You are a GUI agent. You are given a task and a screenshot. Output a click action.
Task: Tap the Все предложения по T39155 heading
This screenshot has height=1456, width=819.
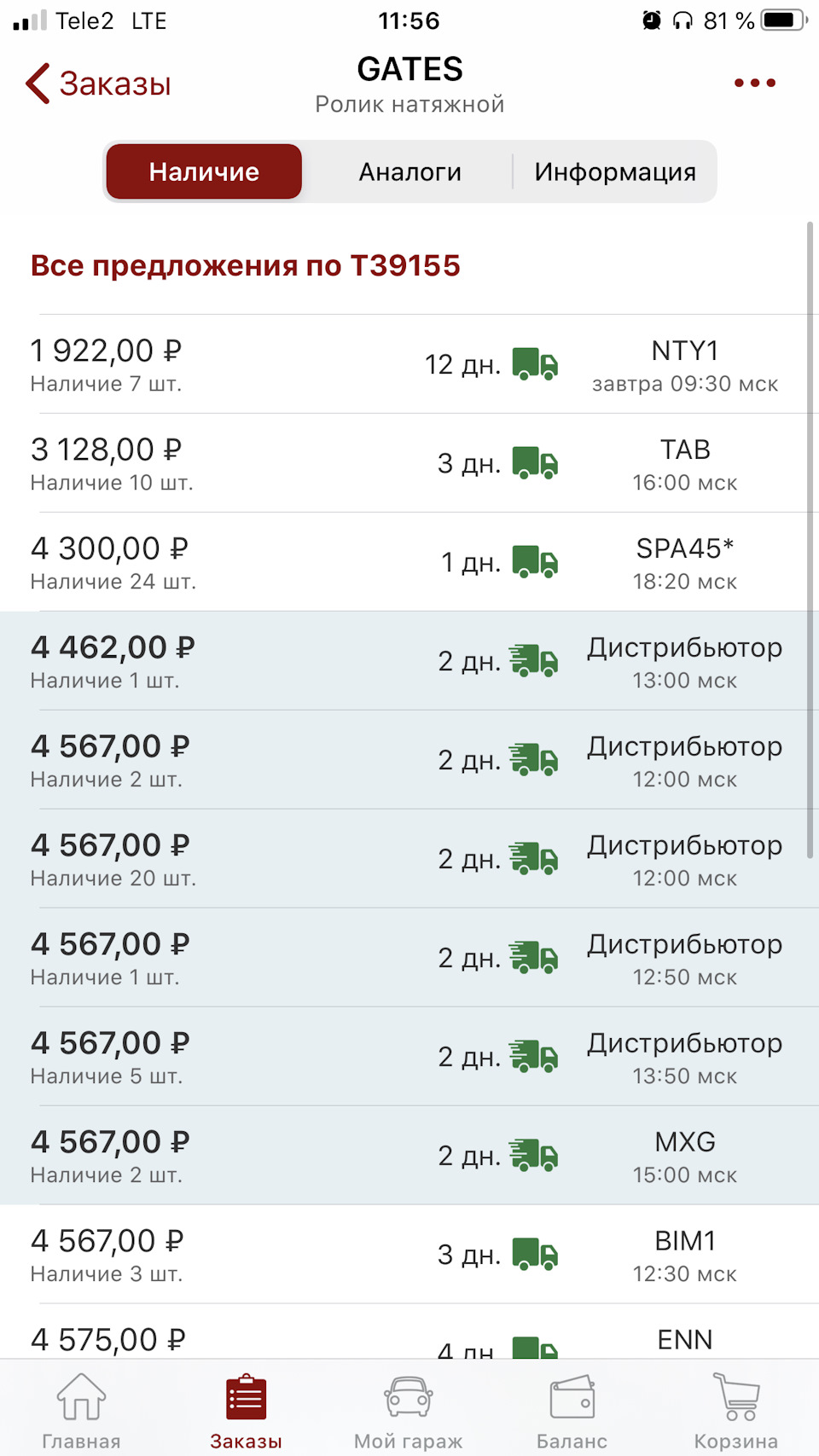point(246,266)
